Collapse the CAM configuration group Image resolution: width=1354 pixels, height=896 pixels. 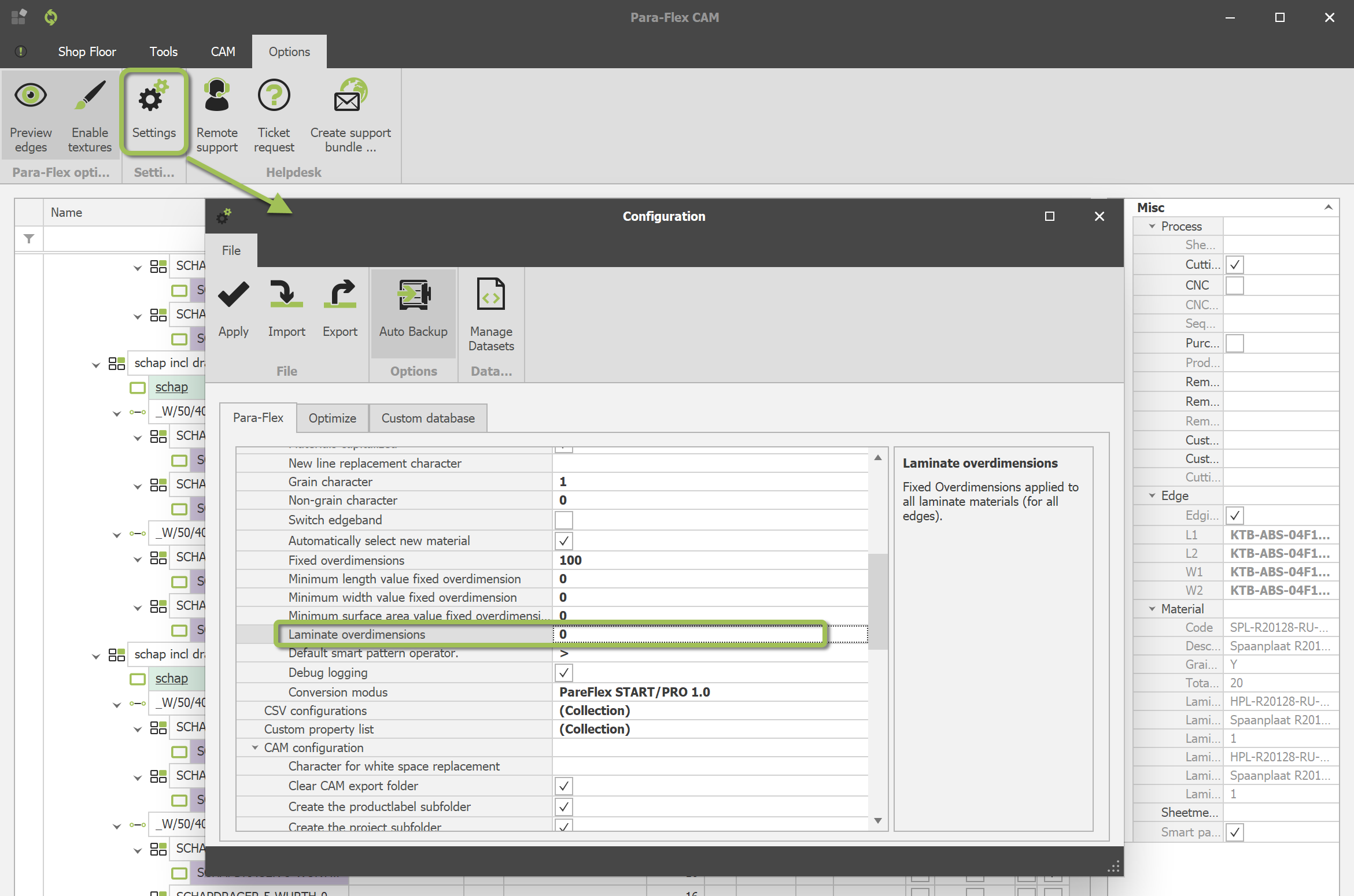[254, 747]
